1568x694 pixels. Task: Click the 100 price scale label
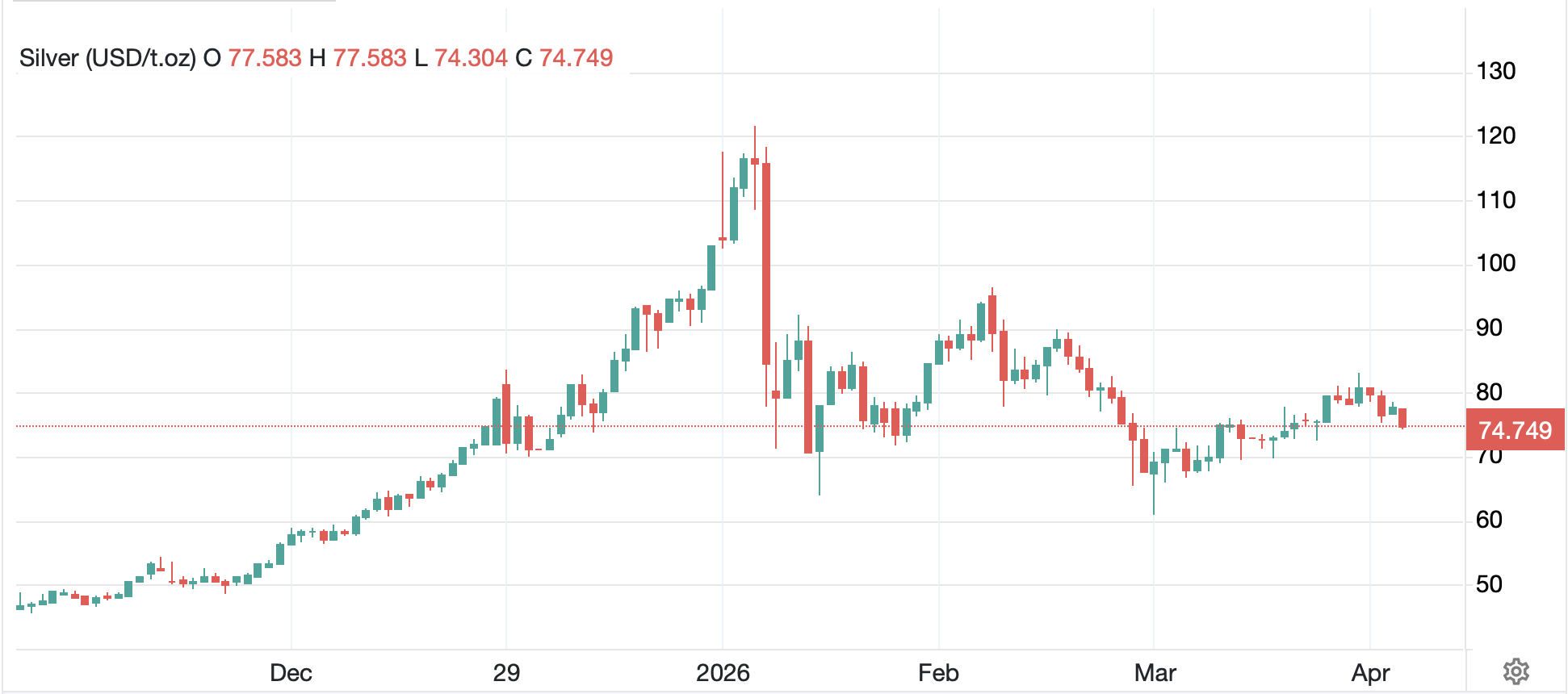click(1495, 263)
